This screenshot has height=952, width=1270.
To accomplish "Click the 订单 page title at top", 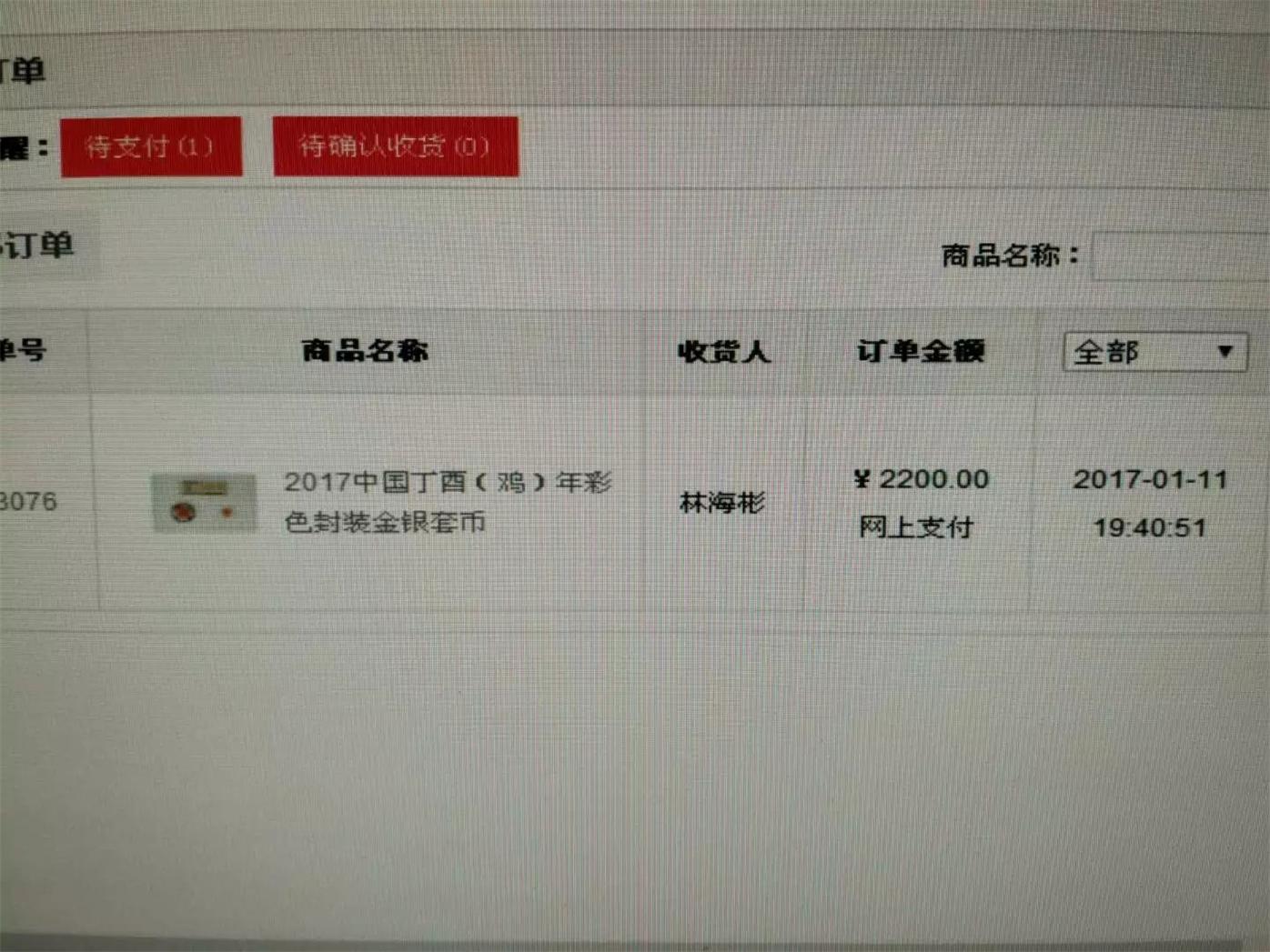I will 22,70.
